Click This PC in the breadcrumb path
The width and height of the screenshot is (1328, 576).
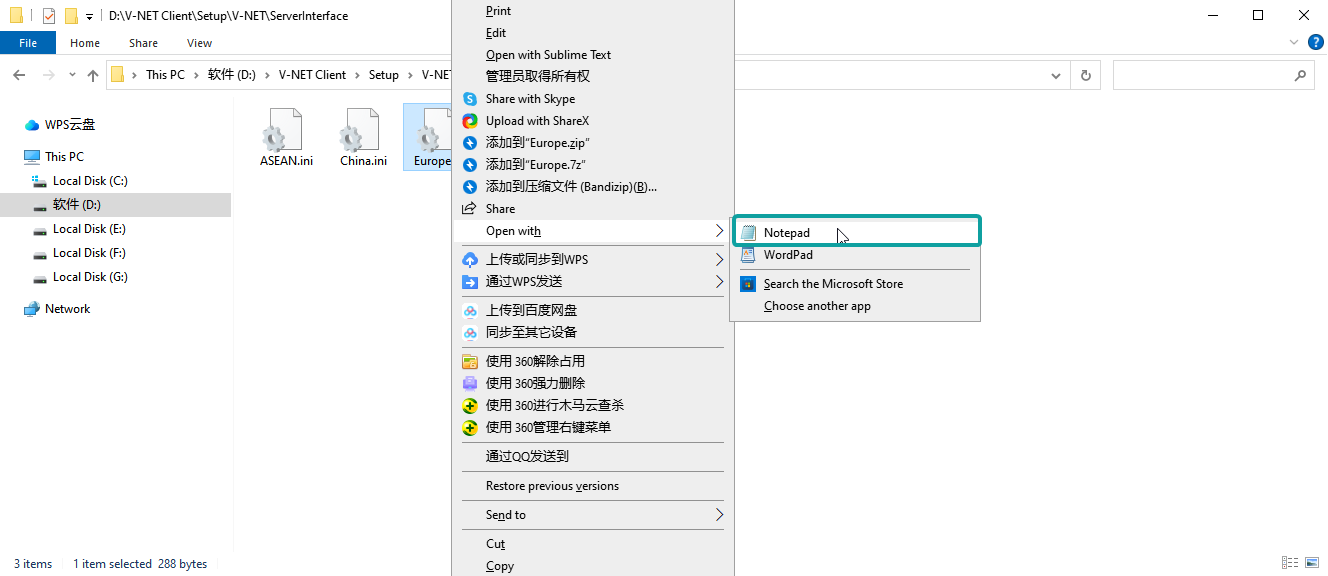[x=165, y=75]
